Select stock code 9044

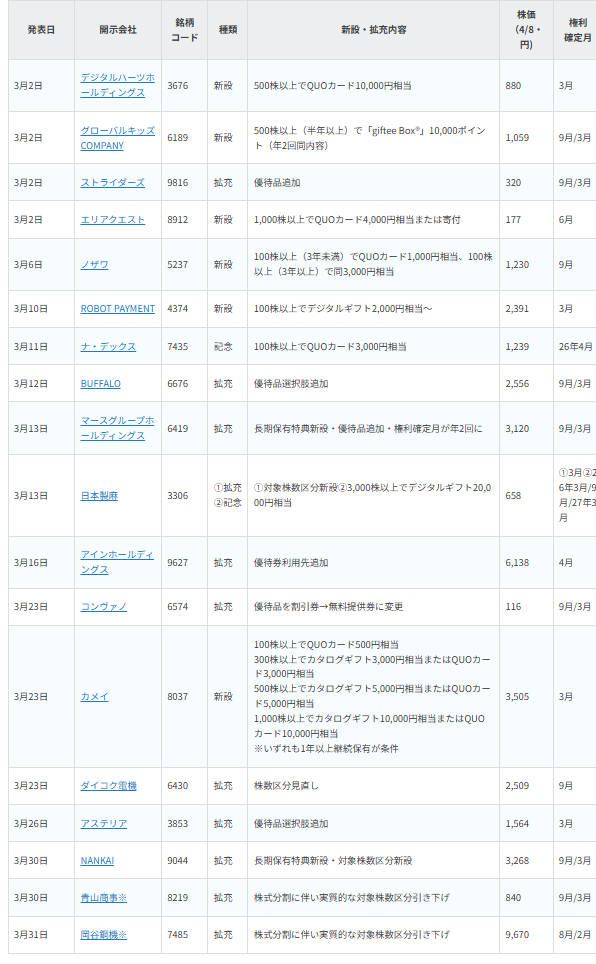[x=178, y=861]
